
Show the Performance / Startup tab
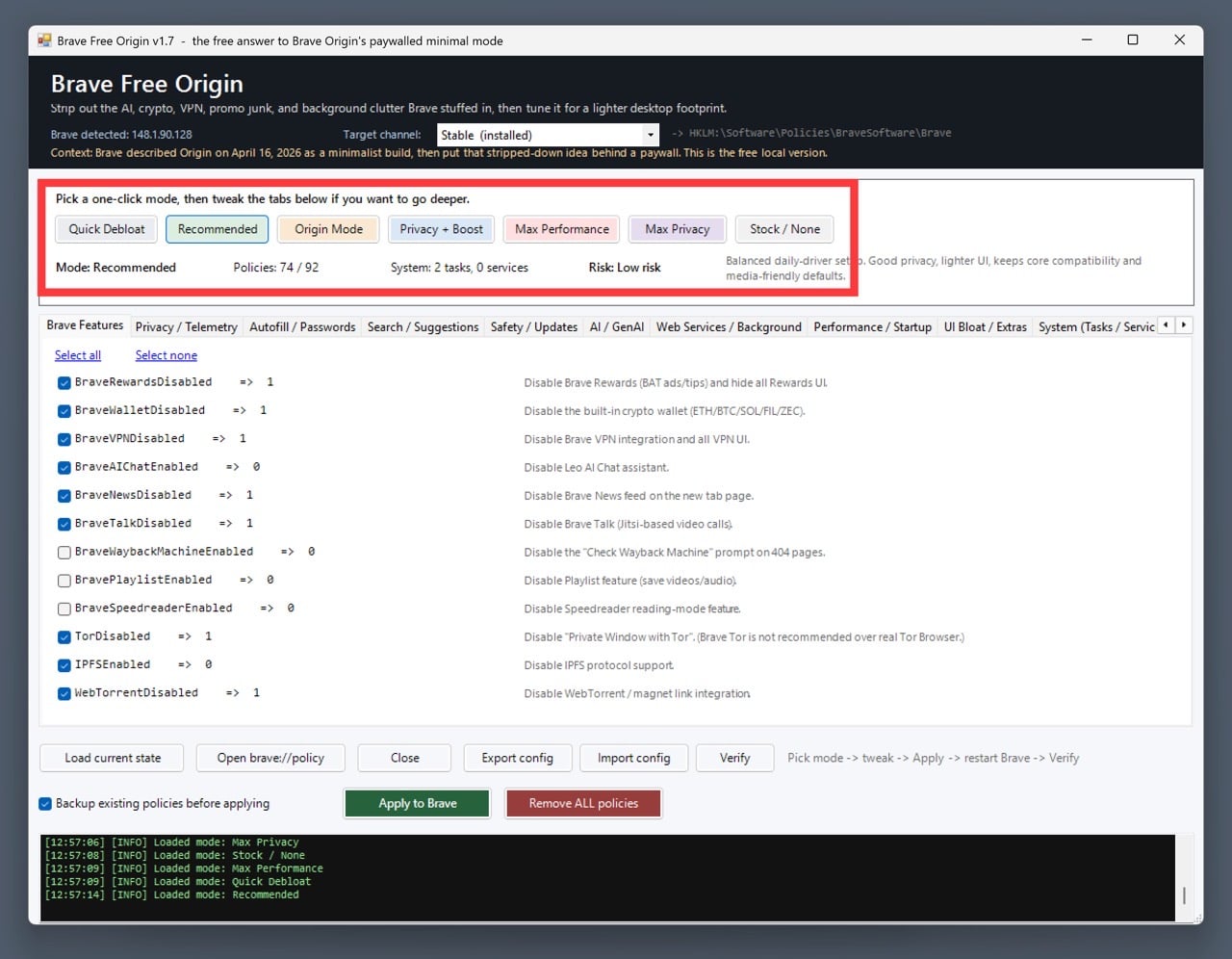(x=872, y=327)
